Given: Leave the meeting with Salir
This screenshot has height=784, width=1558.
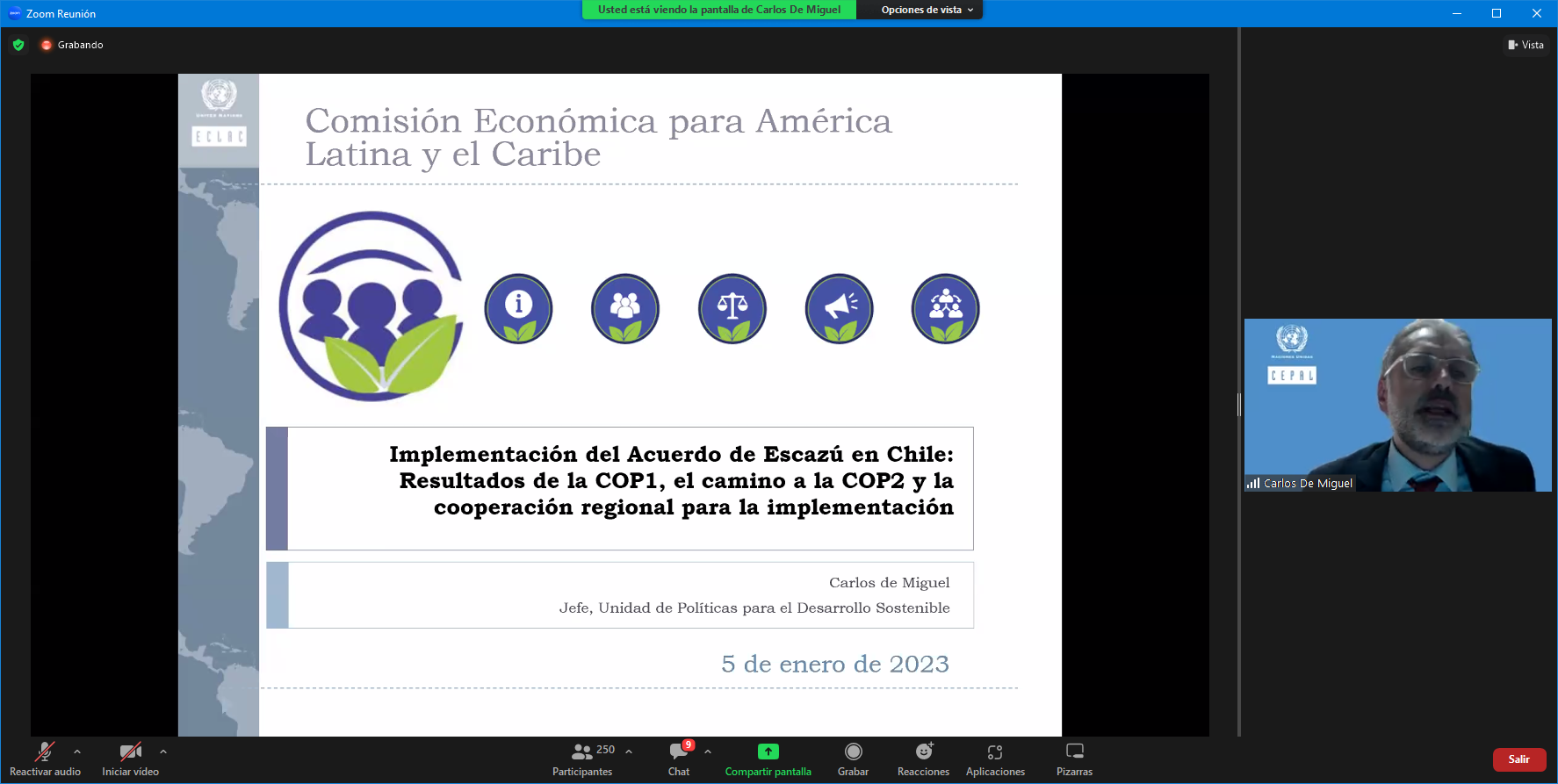Looking at the screenshot, I should point(1518,759).
